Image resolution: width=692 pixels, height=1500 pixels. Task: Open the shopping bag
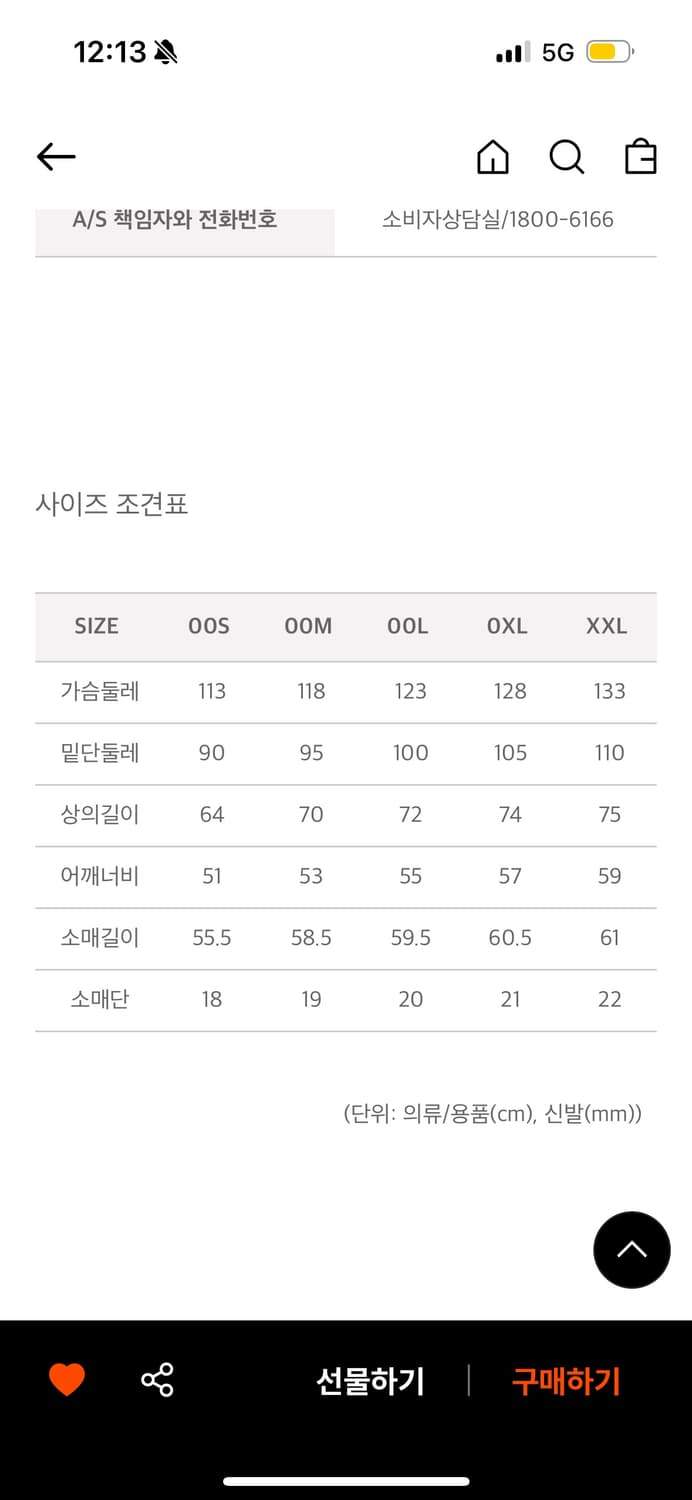coord(640,157)
